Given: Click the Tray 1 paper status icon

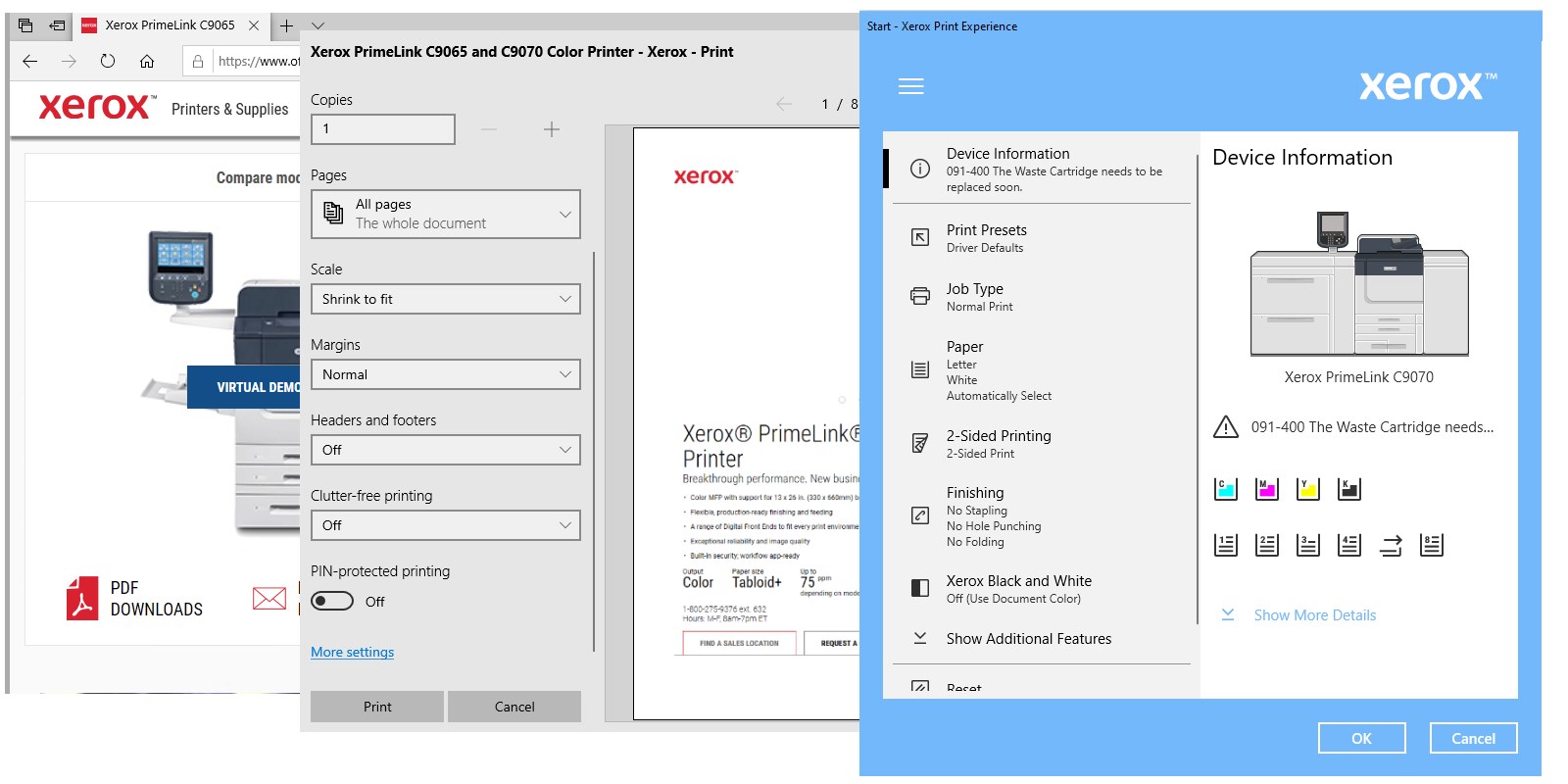Looking at the screenshot, I should tap(1225, 545).
